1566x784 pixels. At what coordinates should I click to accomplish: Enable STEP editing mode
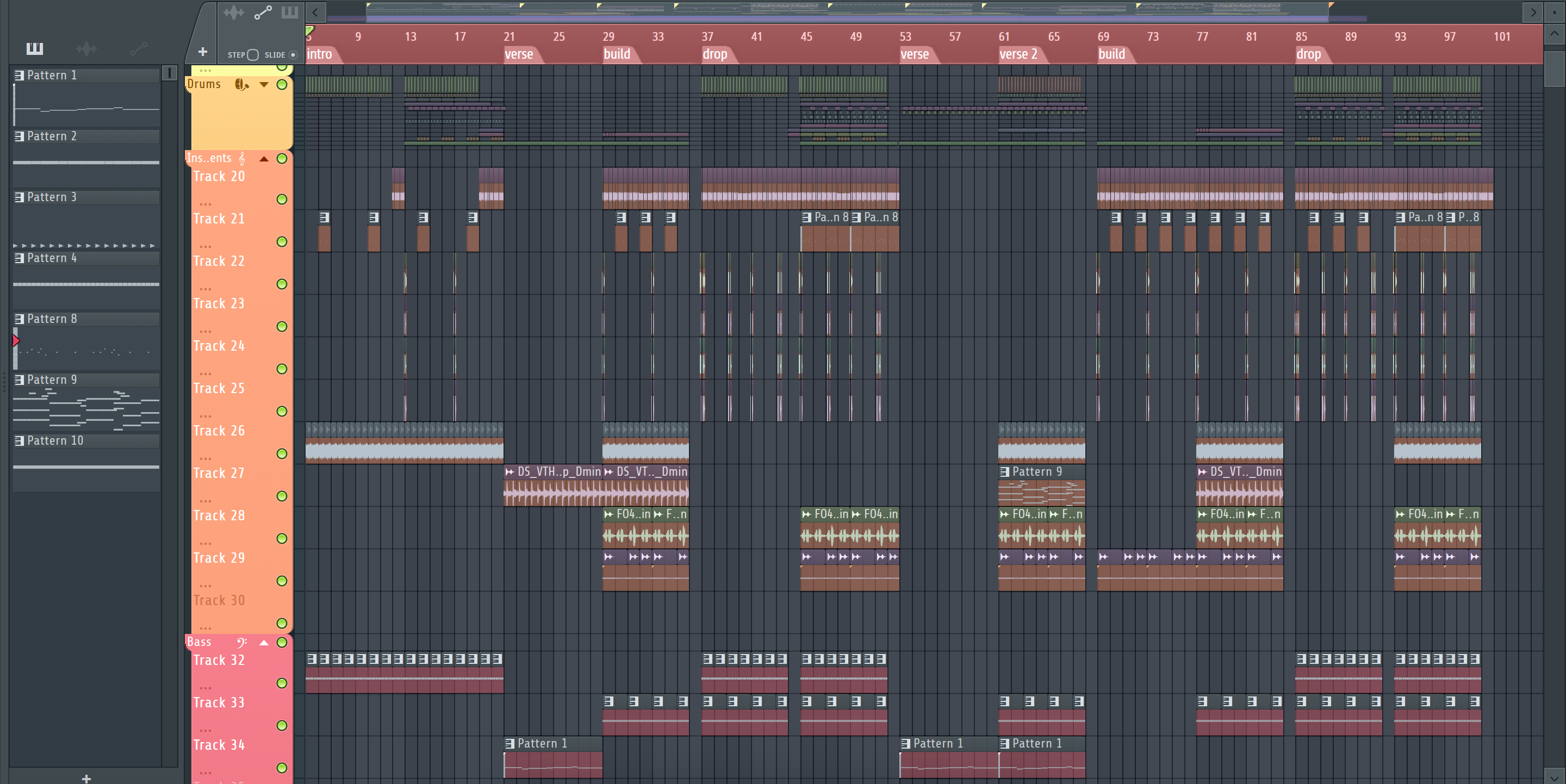tap(253, 55)
